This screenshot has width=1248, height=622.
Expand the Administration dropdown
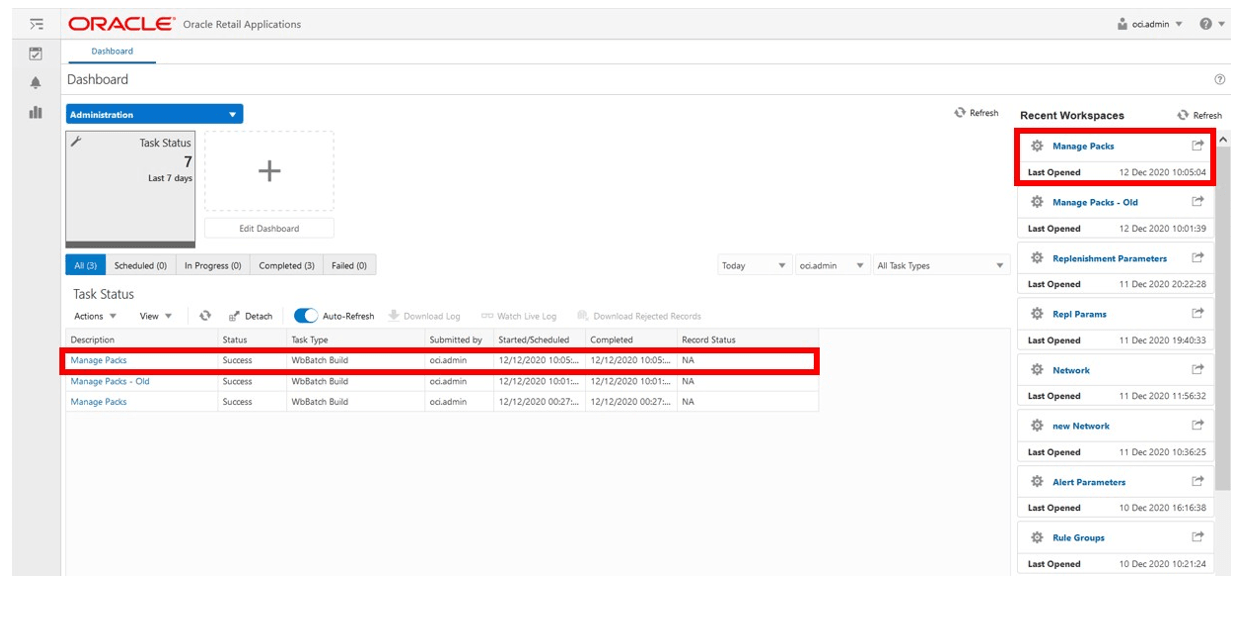coord(154,115)
